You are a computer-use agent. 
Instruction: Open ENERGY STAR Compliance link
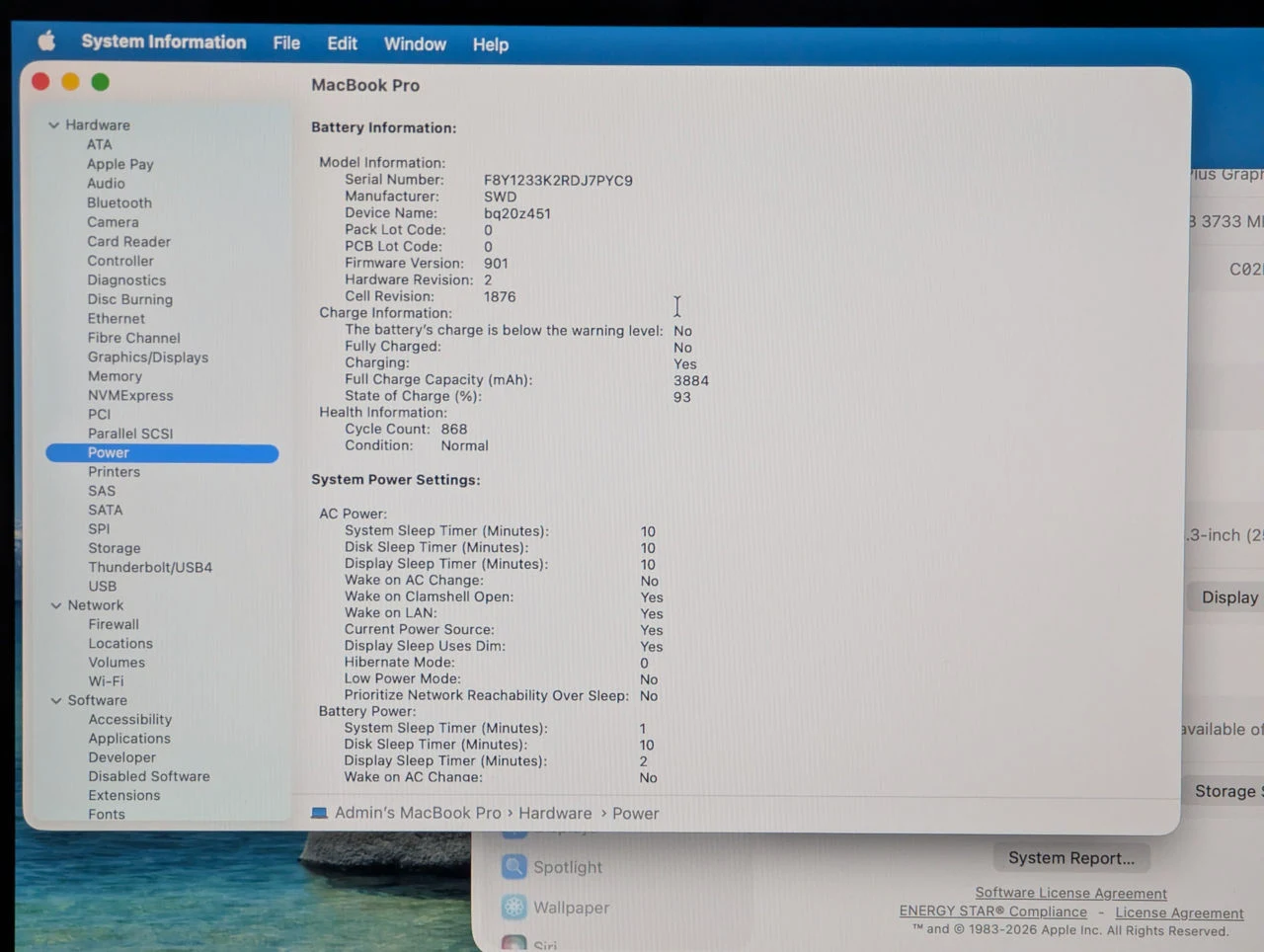coord(992,912)
